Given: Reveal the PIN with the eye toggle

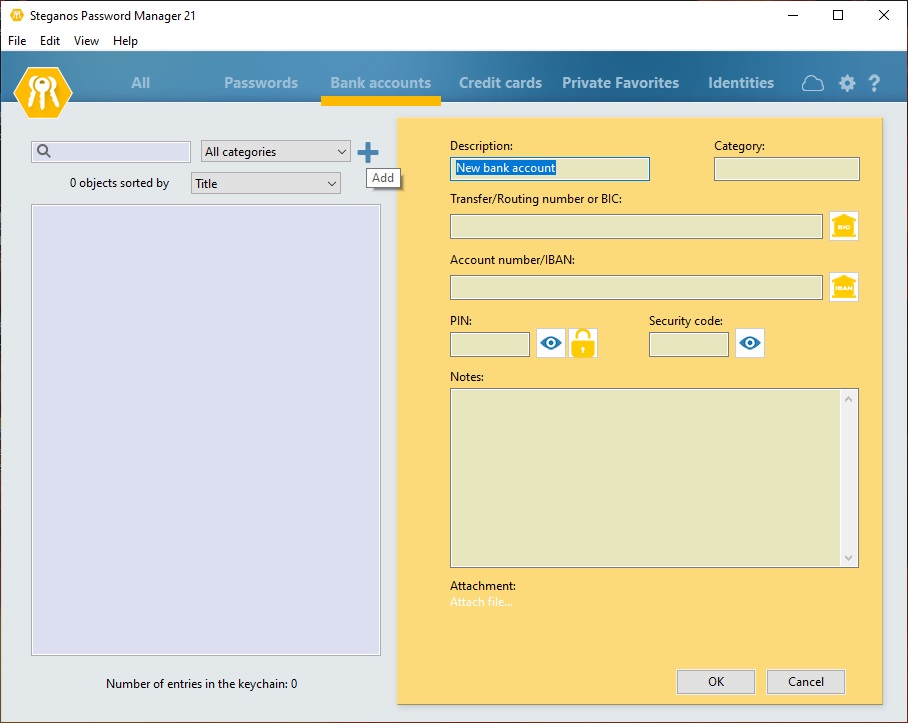Looking at the screenshot, I should [550, 343].
